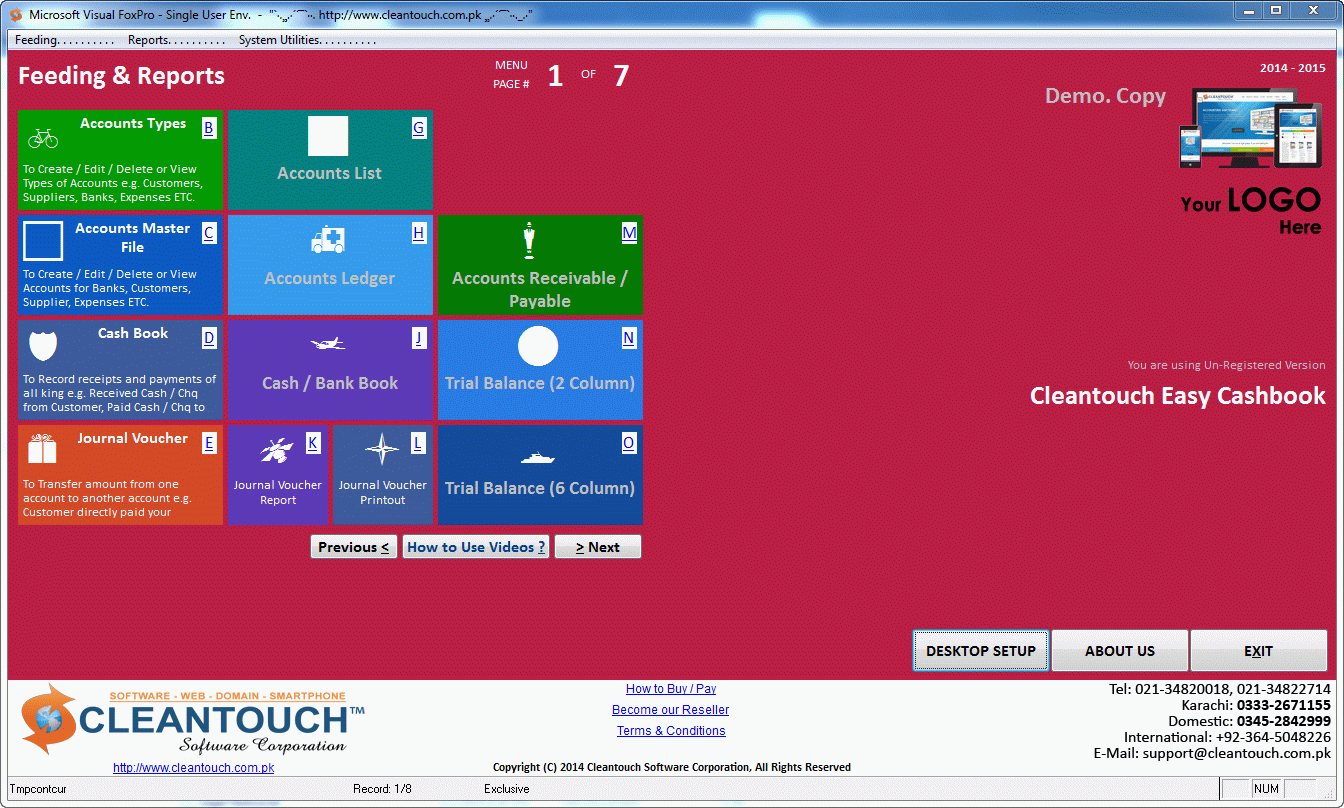Image resolution: width=1344 pixels, height=808 pixels.
Task: Click the Visual FoxPro fox icon in title bar
Action: coord(16,15)
